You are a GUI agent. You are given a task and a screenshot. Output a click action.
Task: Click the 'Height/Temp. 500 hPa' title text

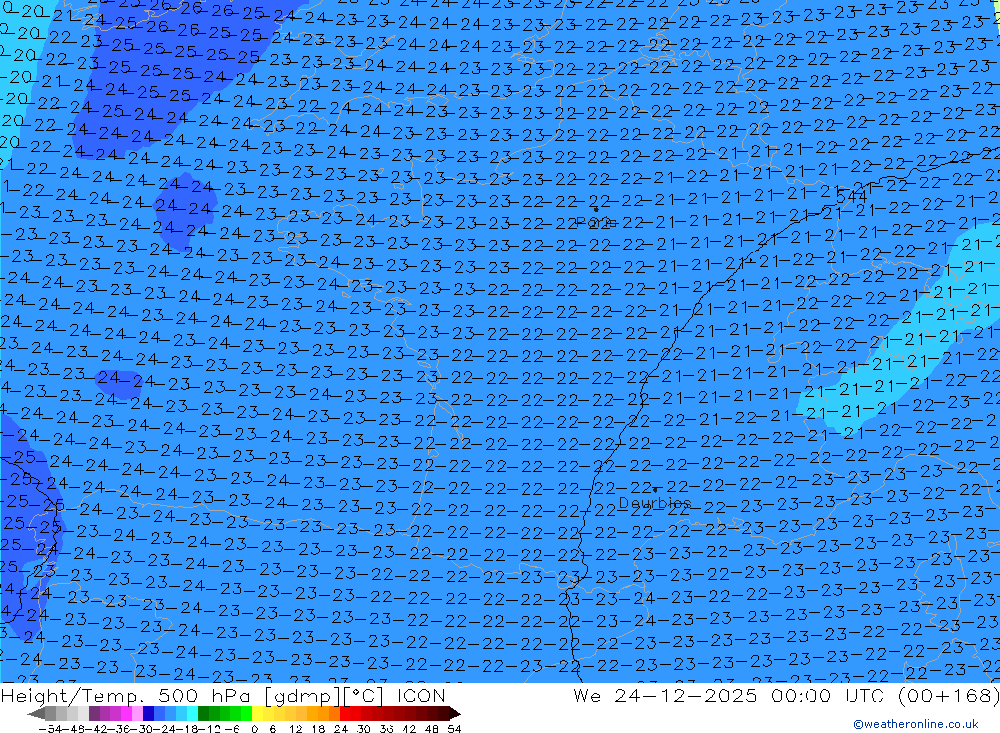click(128, 695)
